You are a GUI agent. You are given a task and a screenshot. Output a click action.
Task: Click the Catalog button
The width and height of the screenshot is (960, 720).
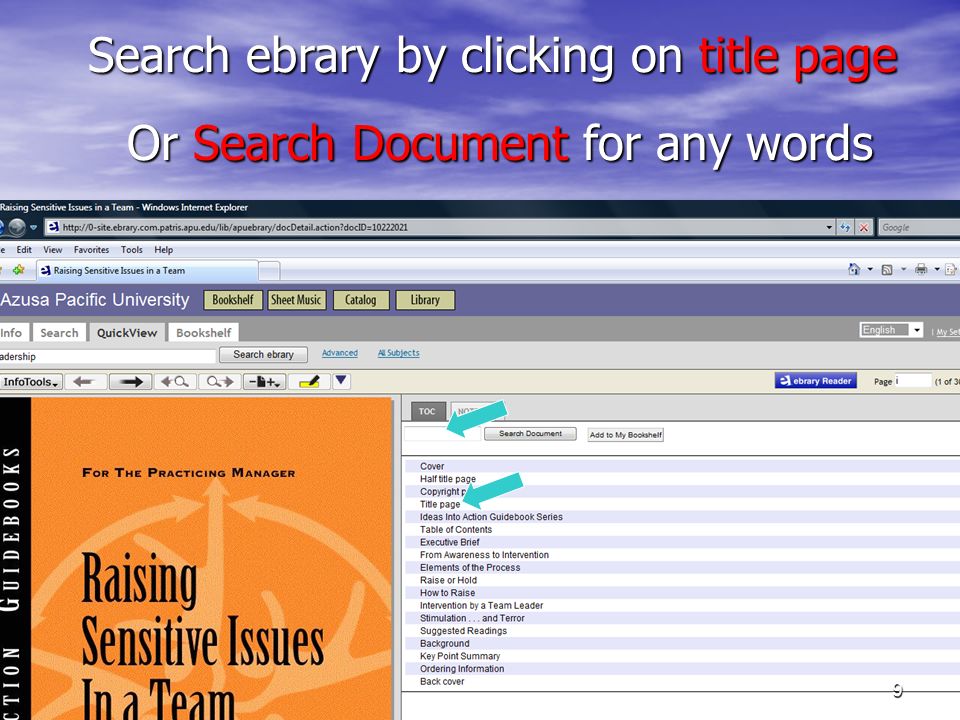tap(361, 300)
